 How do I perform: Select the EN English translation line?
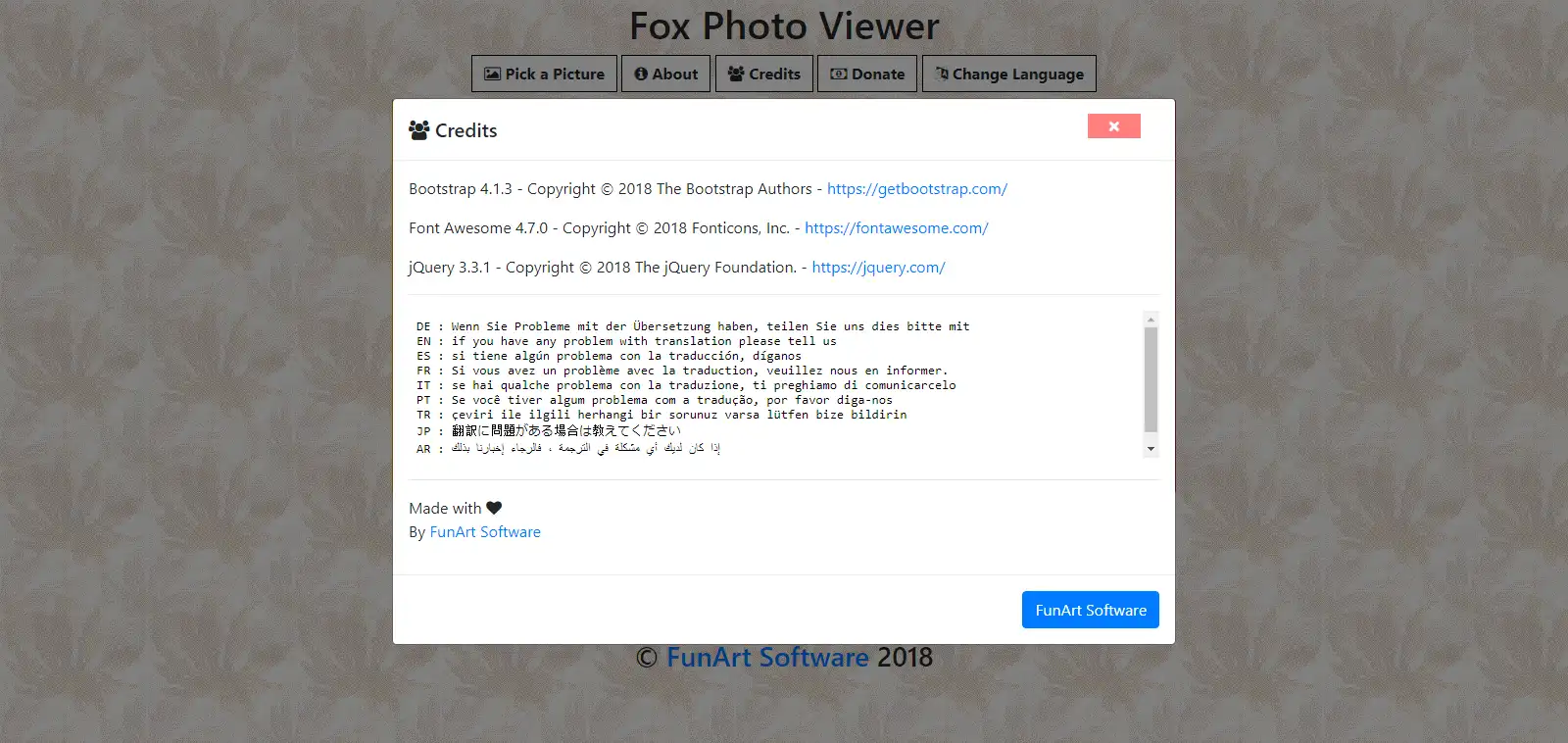626,341
